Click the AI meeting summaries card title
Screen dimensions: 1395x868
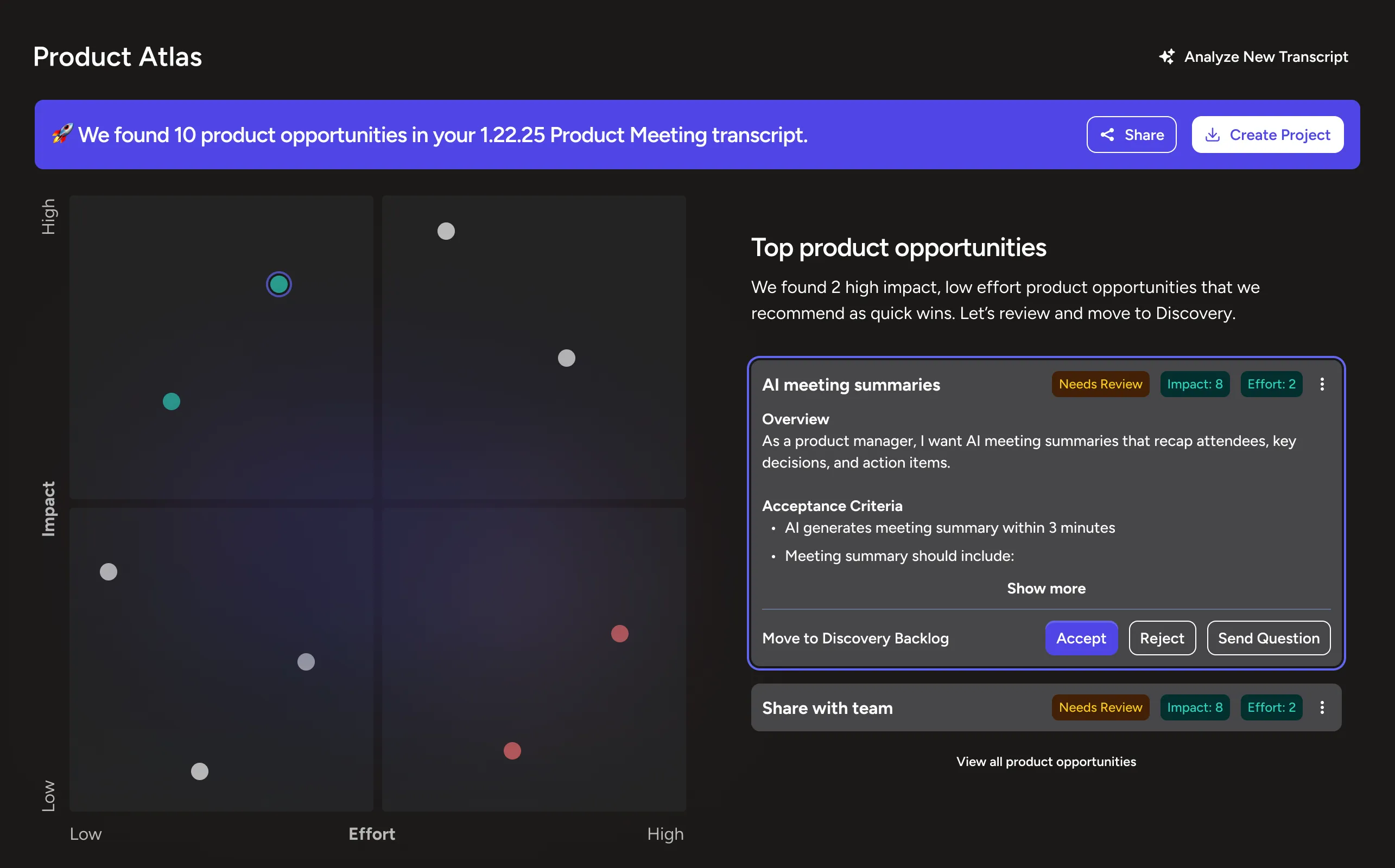[x=851, y=385]
